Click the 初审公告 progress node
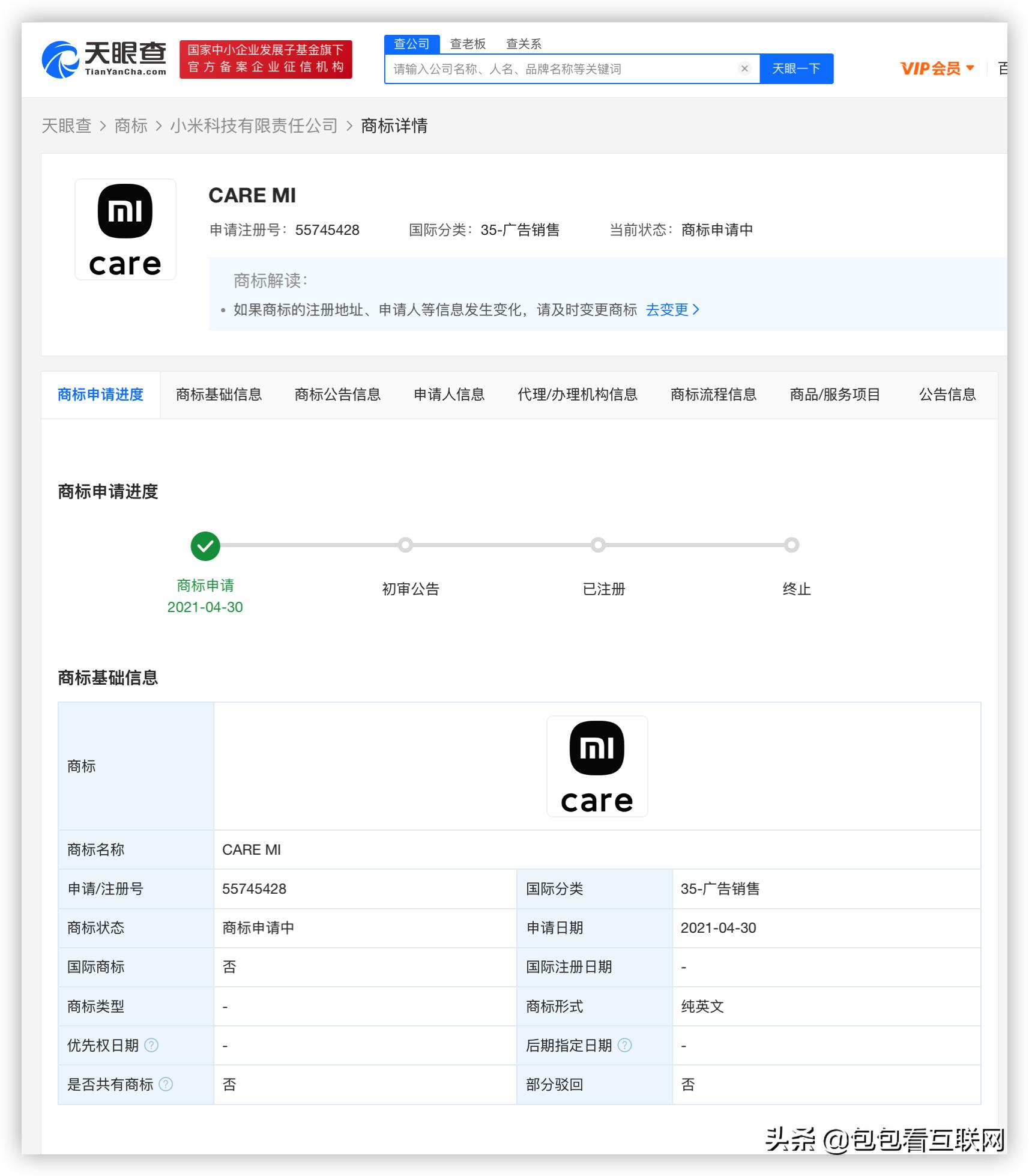 pos(406,545)
